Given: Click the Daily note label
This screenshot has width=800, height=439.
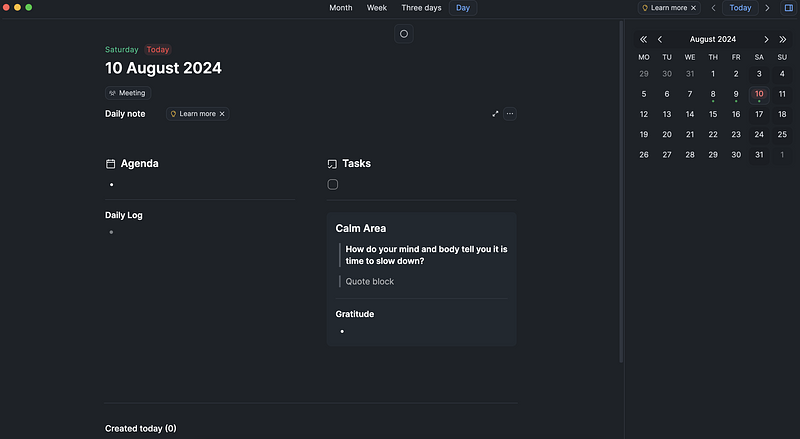Looking at the screenshot, I should [x=125, y=114].
